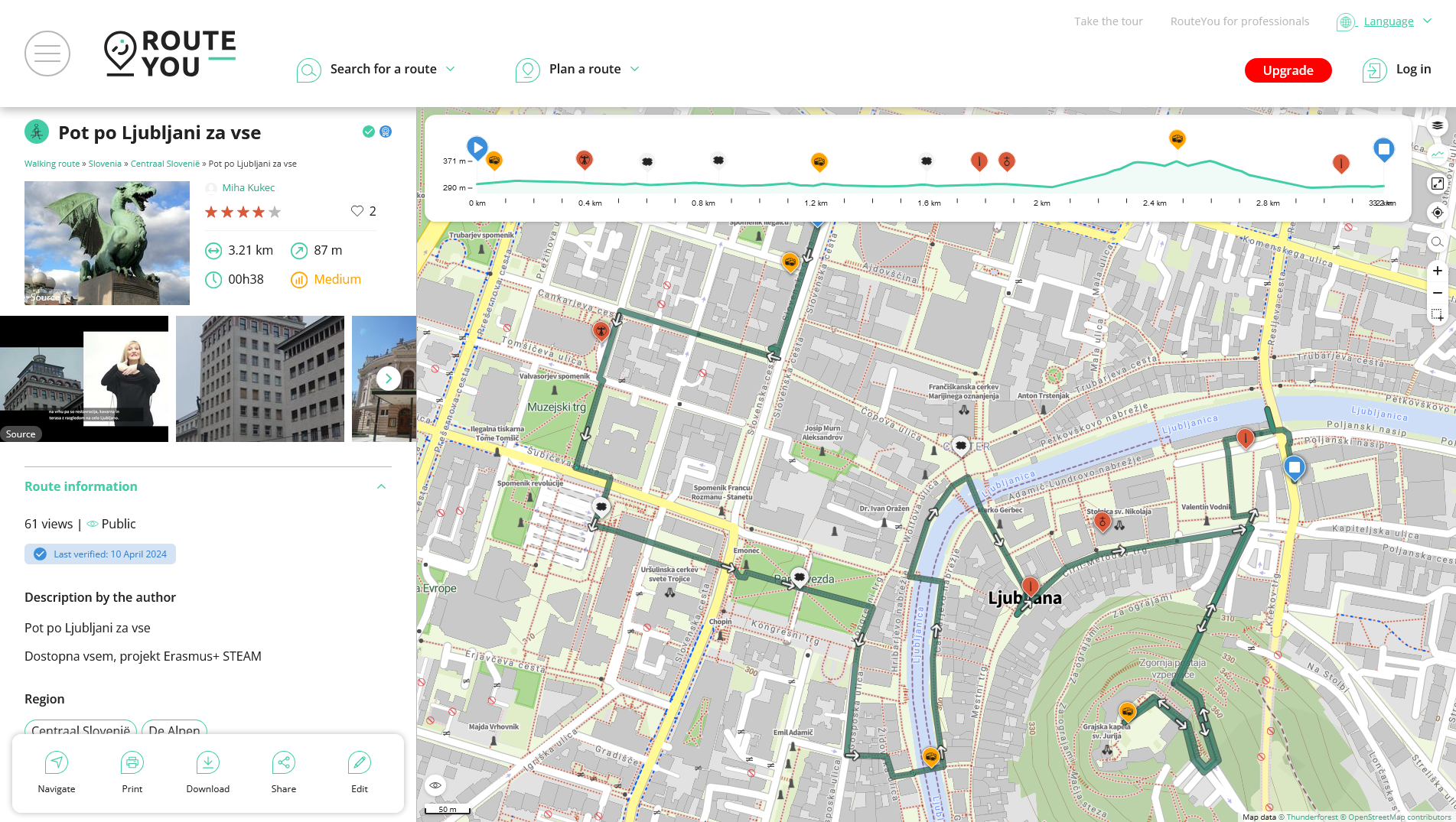Open the map search magnifier
Viewport: 1456px width, 822px height.
(1438, 242)
